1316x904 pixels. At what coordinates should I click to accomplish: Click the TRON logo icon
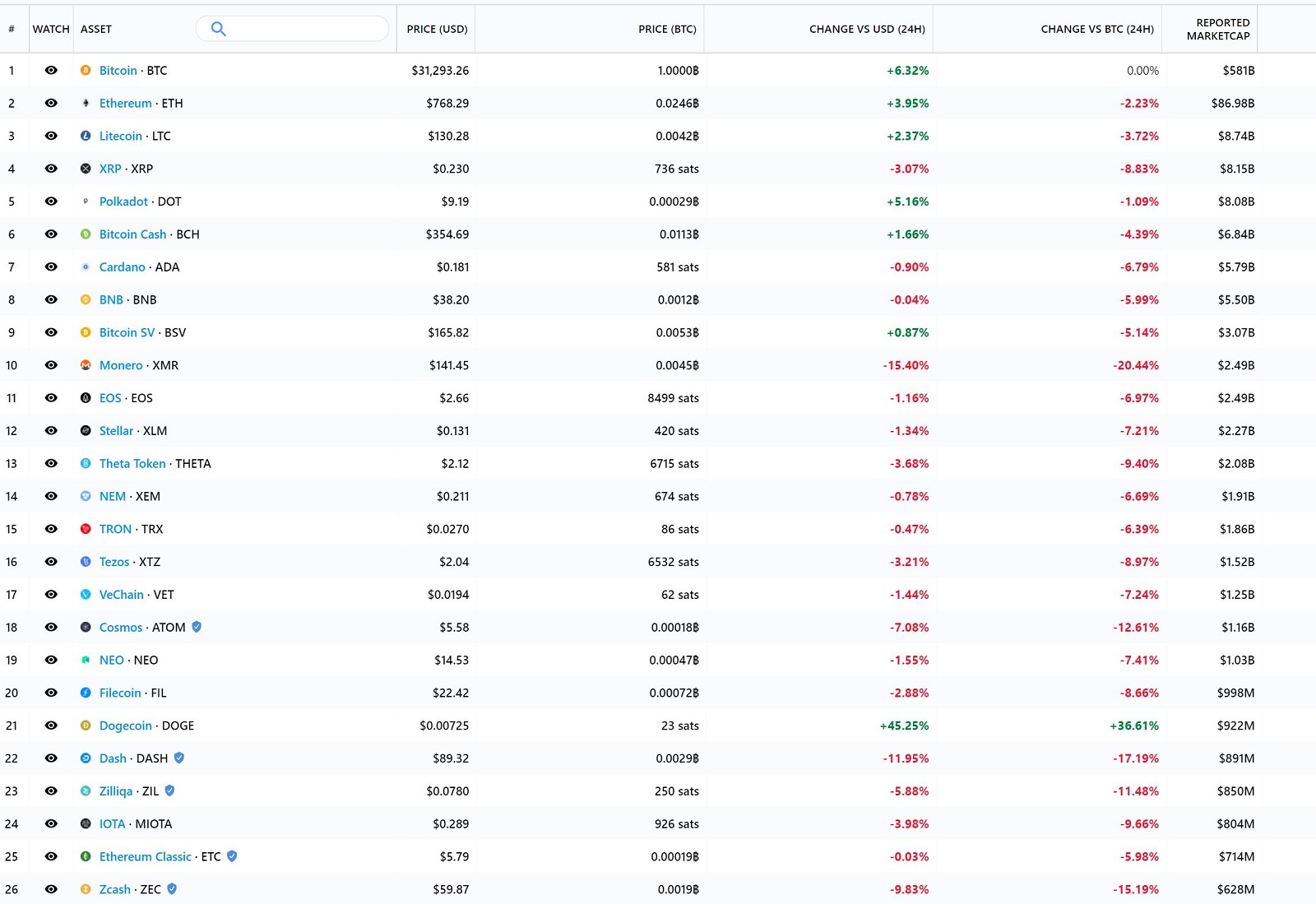(x=86, y=529)
